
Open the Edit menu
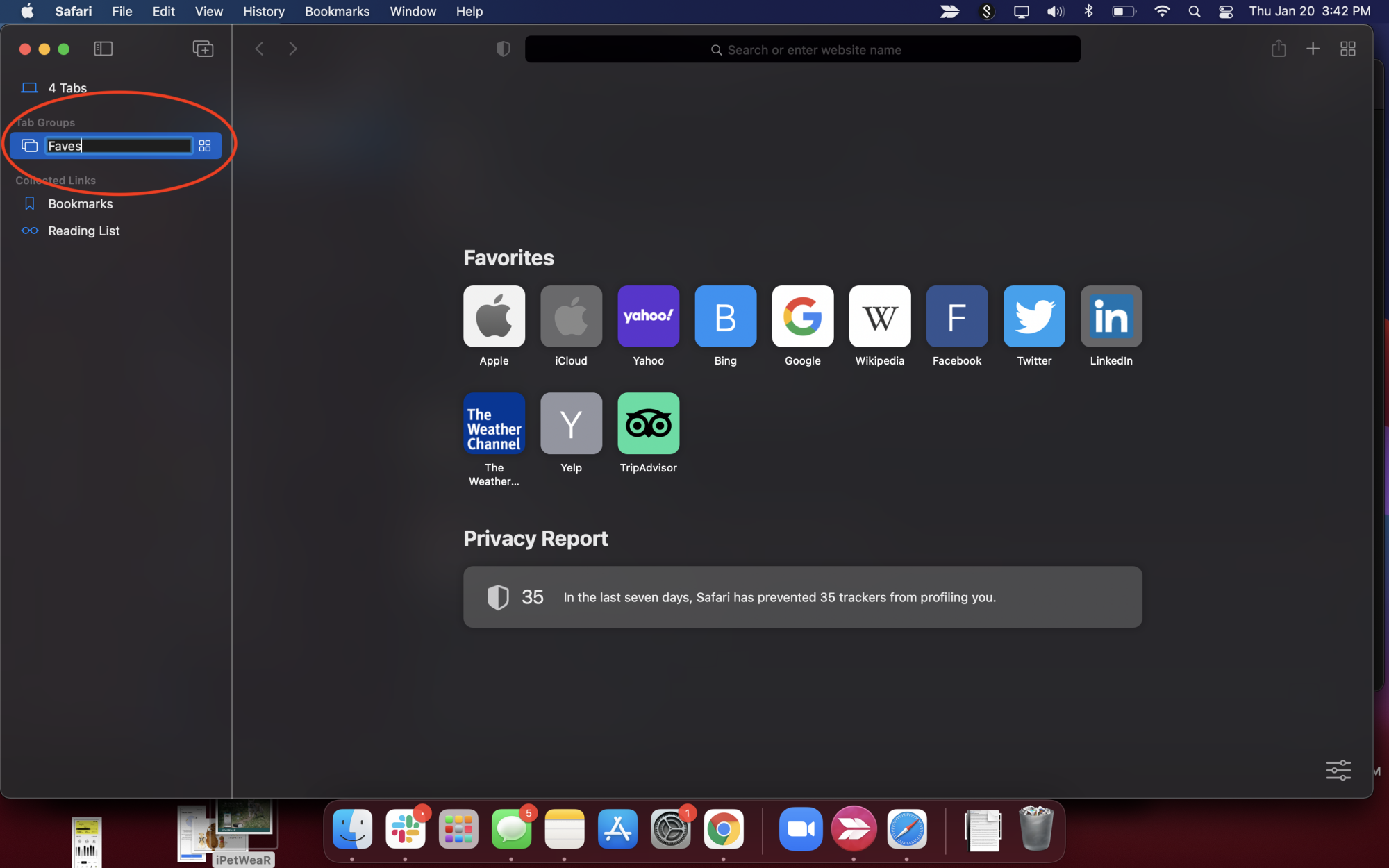[163, 11]
